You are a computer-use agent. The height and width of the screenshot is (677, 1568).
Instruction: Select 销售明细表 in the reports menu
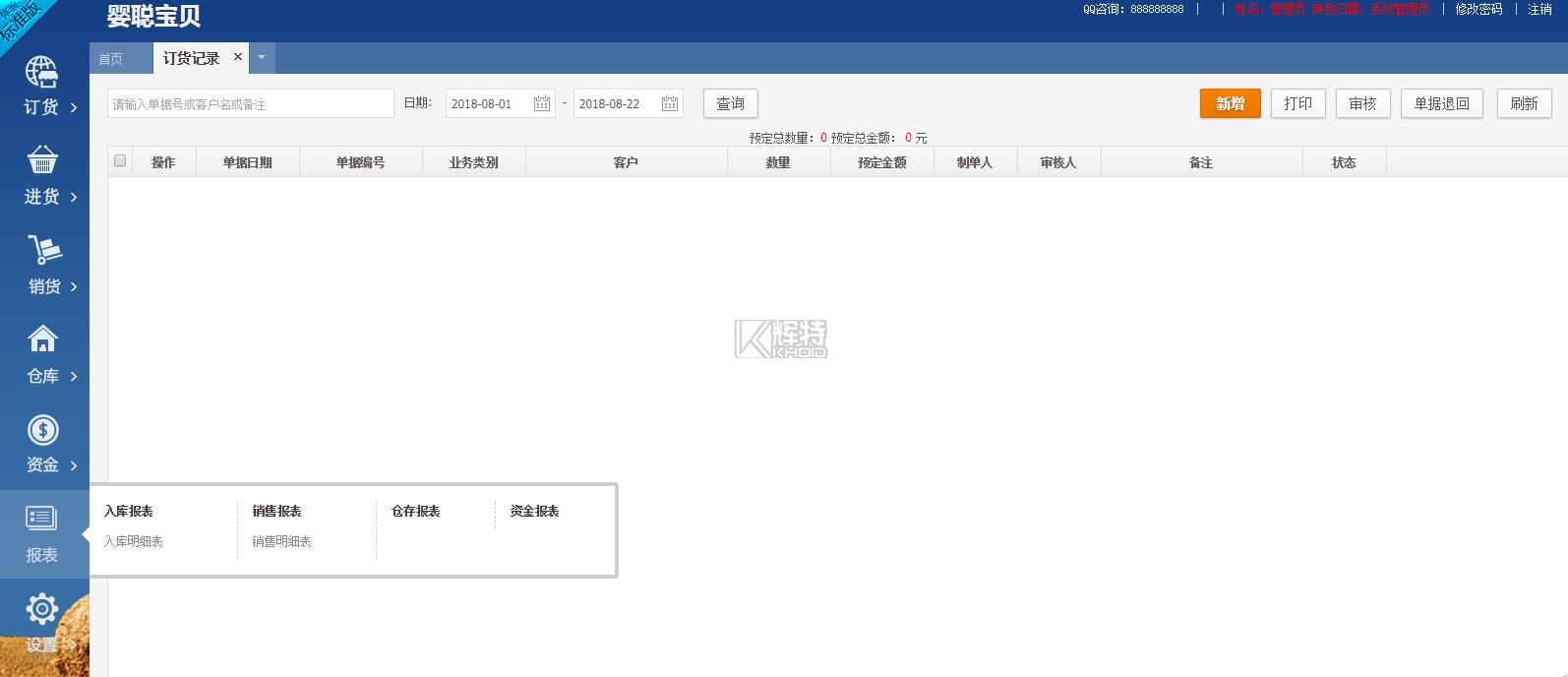point(281,541)
